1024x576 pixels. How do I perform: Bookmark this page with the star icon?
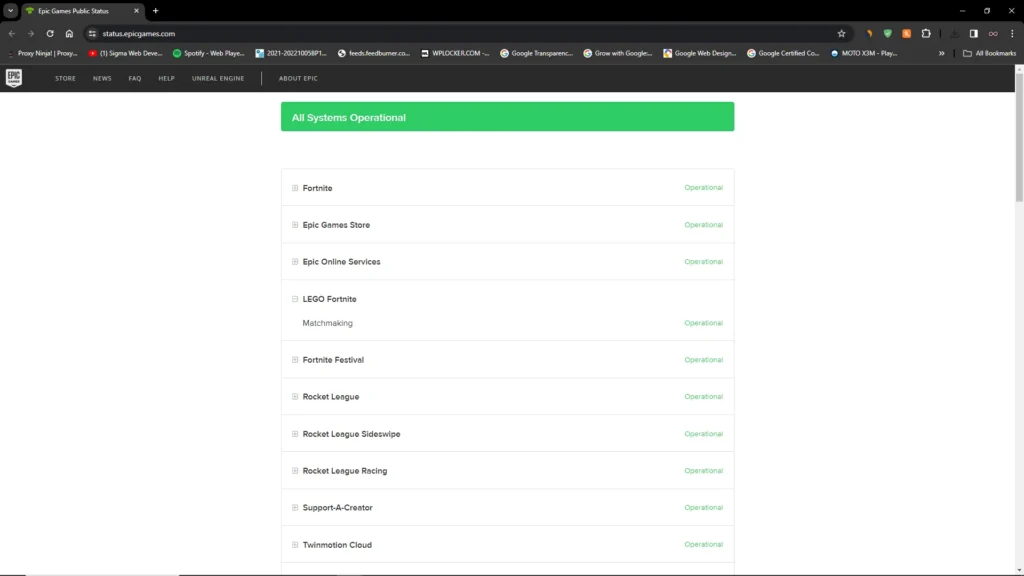tap(841, 33)
